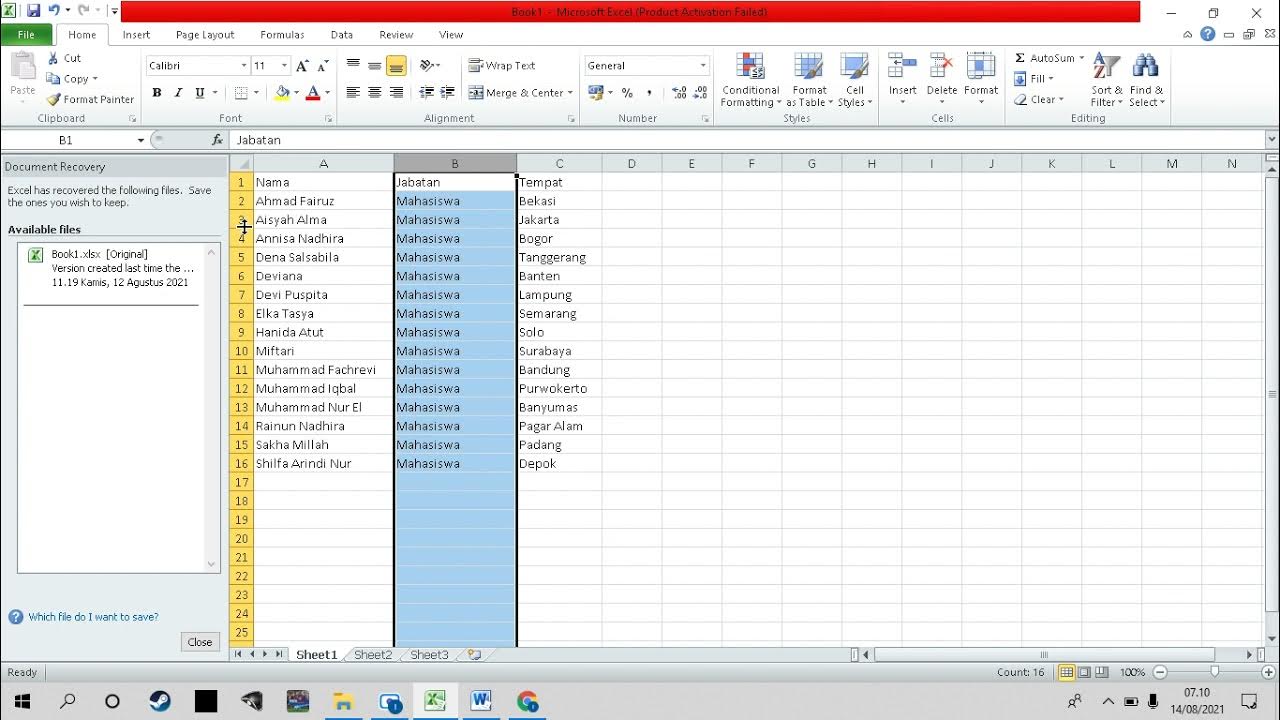Toggle Italic formatting

click(179, 93)
